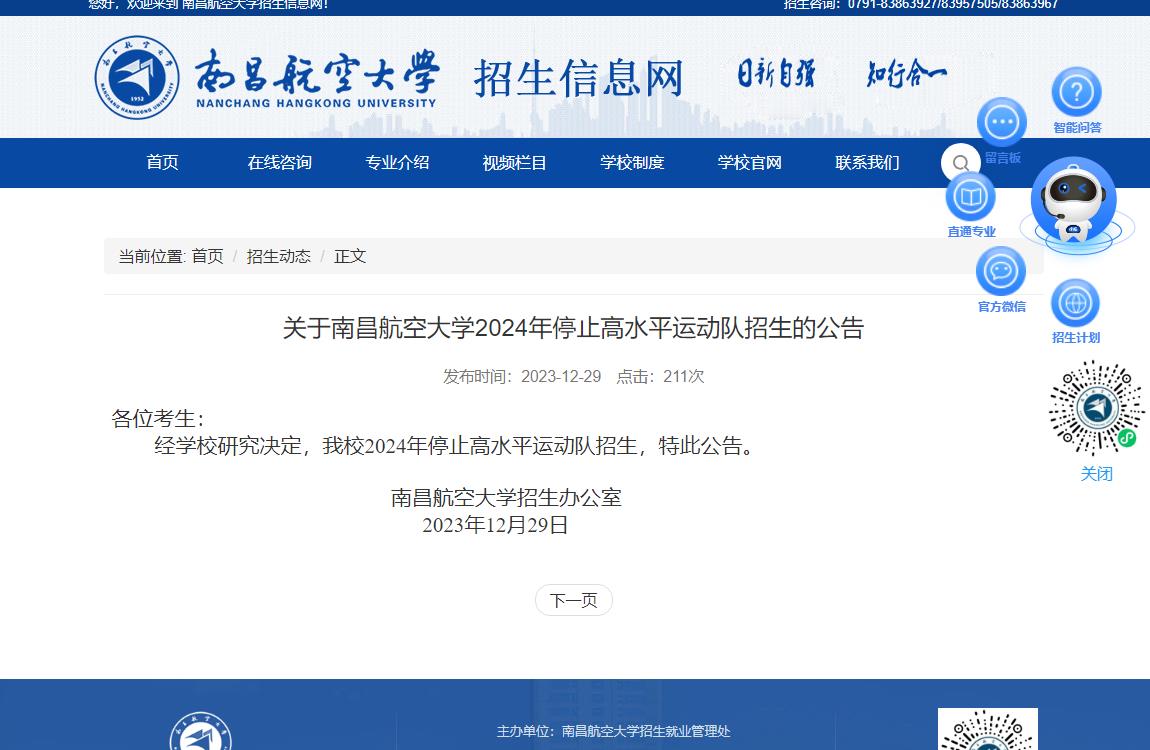1150x750 pixels.
Task: Click the 发布时间：2023-12-29 text
Action: pos(521,376)
